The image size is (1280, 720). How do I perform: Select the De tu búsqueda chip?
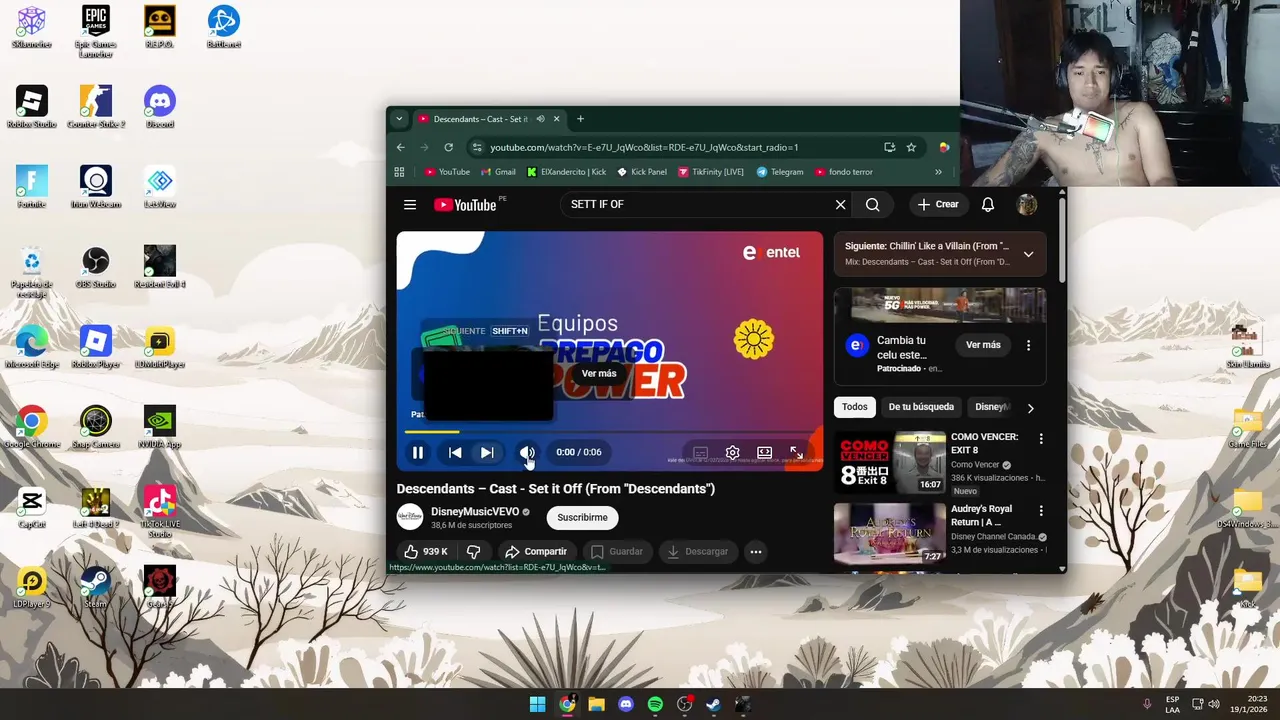tap(921, 407)
